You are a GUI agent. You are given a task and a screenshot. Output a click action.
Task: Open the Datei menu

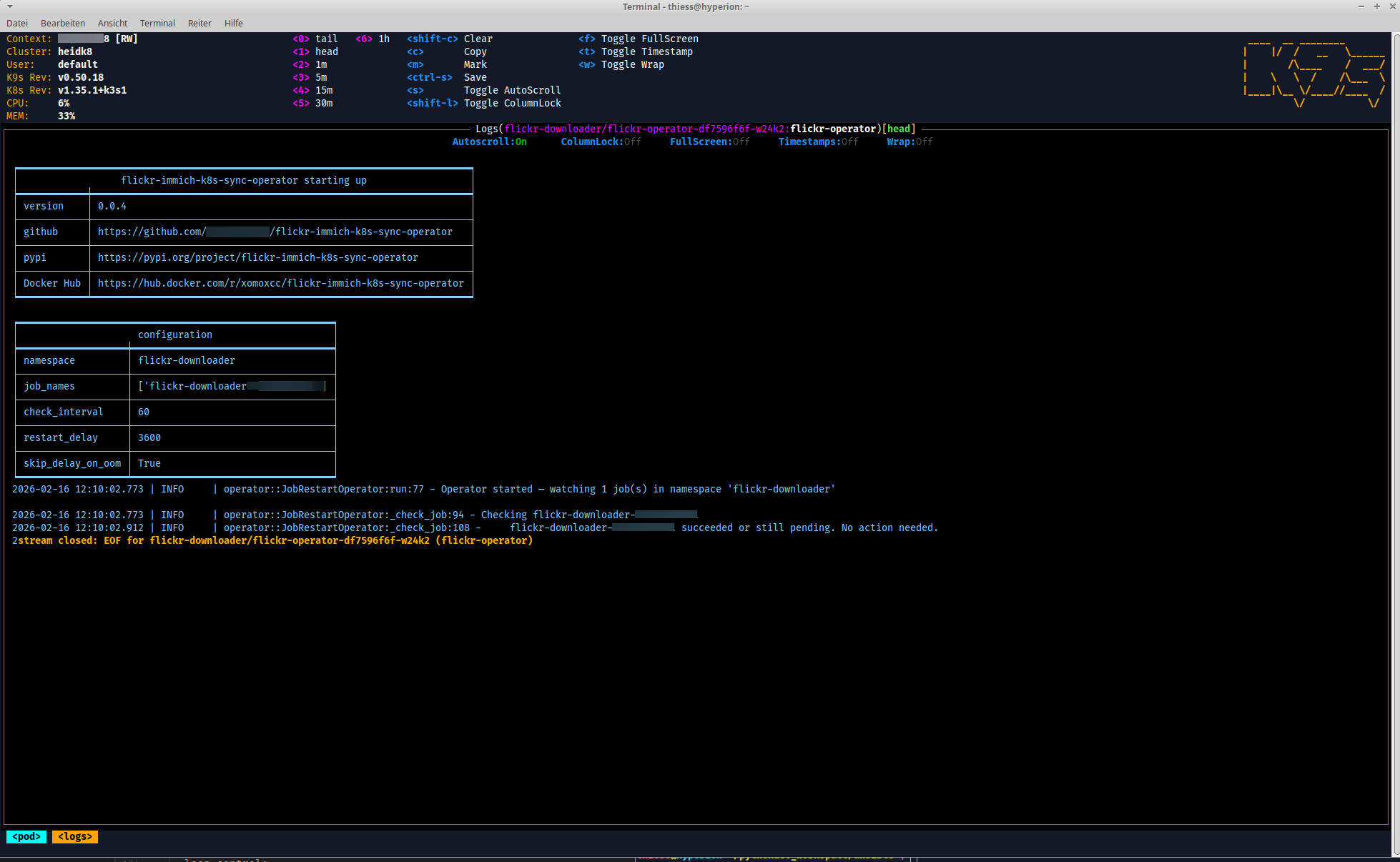17,23
